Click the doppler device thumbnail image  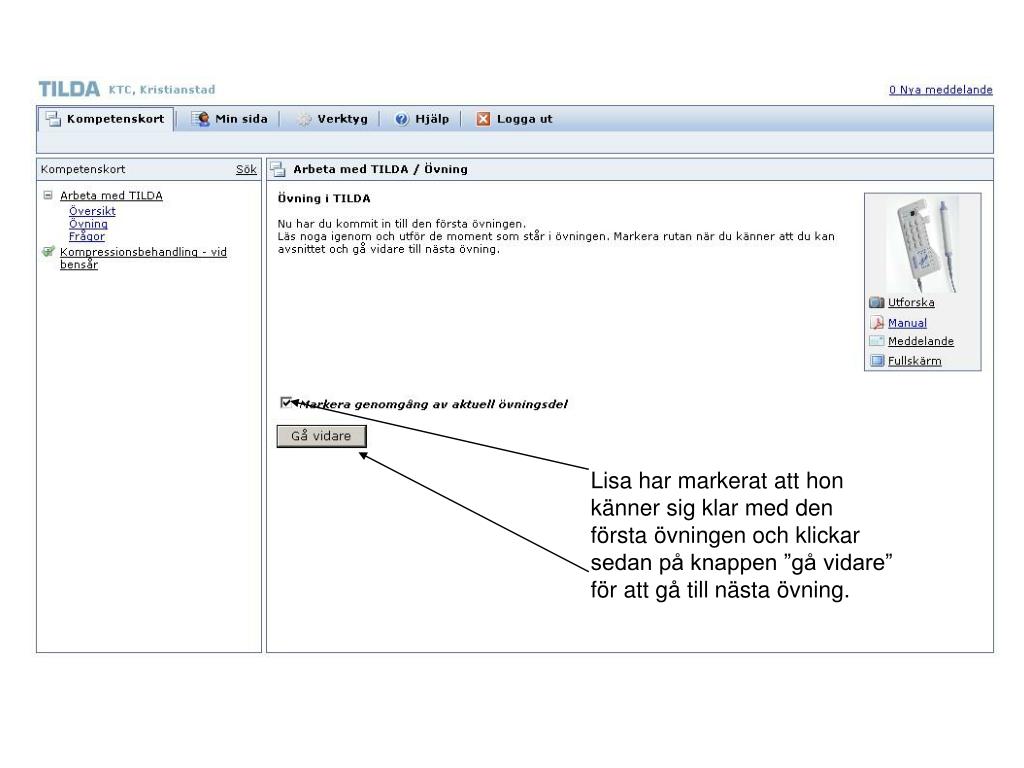[922, 244]
